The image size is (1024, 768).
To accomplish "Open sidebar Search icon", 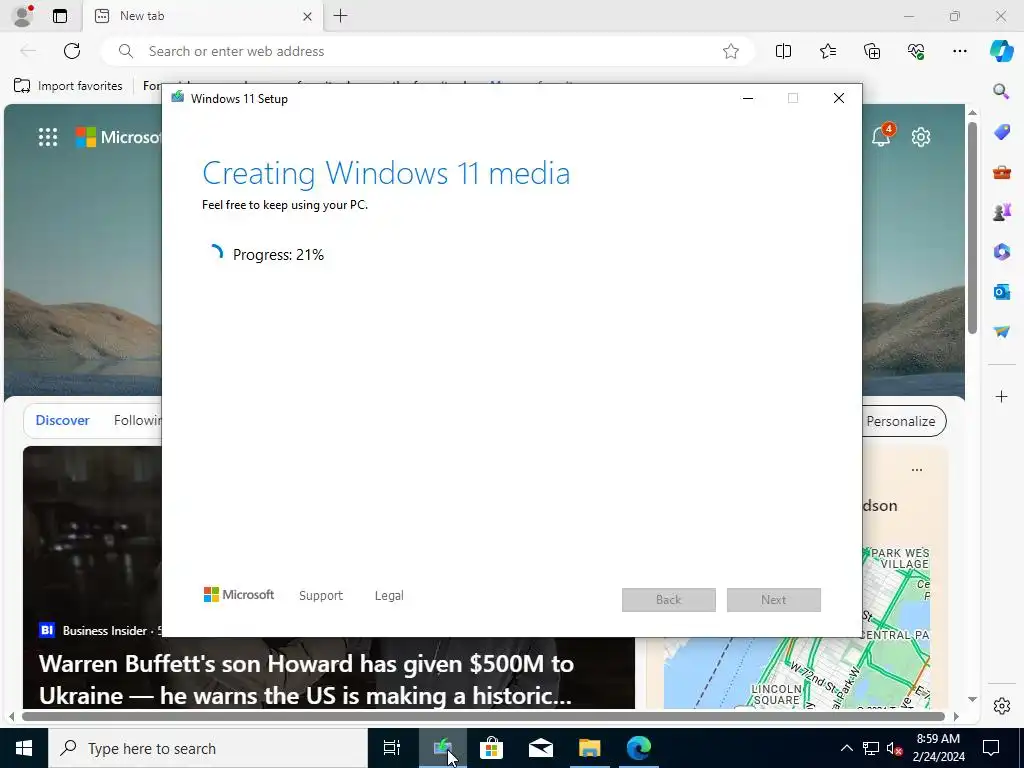I will pos(1001,91).
